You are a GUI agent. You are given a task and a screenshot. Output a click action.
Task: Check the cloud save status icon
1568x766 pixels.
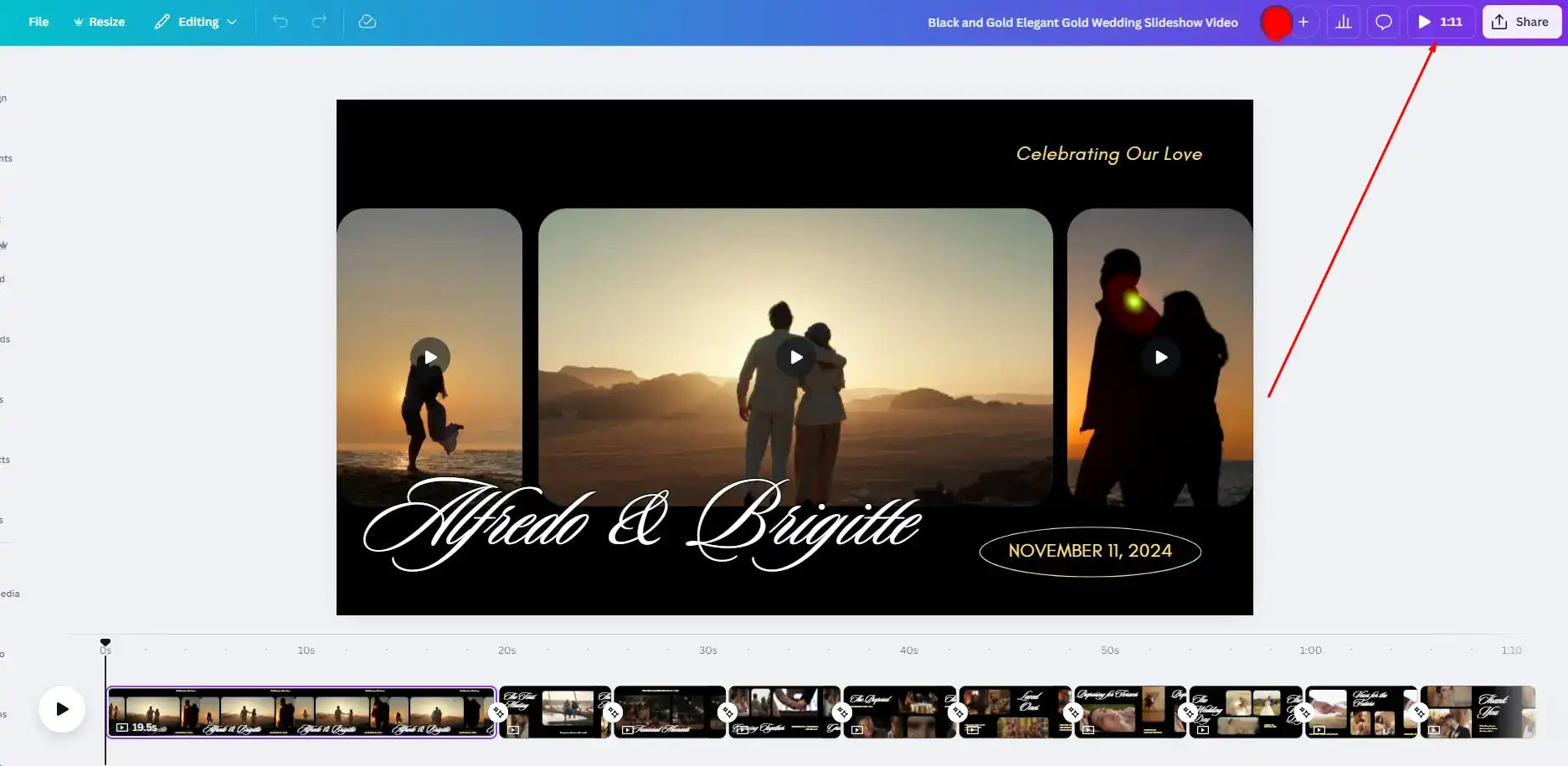[x=368, y=22]
